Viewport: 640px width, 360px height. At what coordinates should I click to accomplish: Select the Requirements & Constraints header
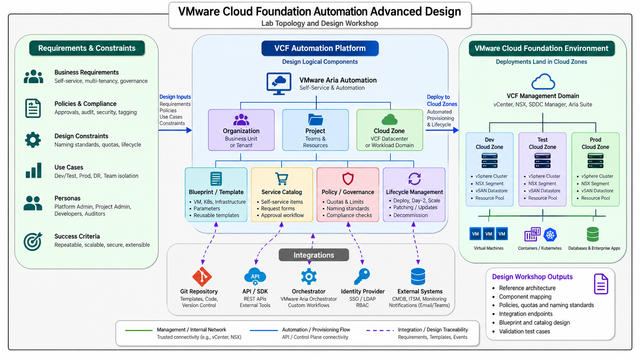[87, 48]
